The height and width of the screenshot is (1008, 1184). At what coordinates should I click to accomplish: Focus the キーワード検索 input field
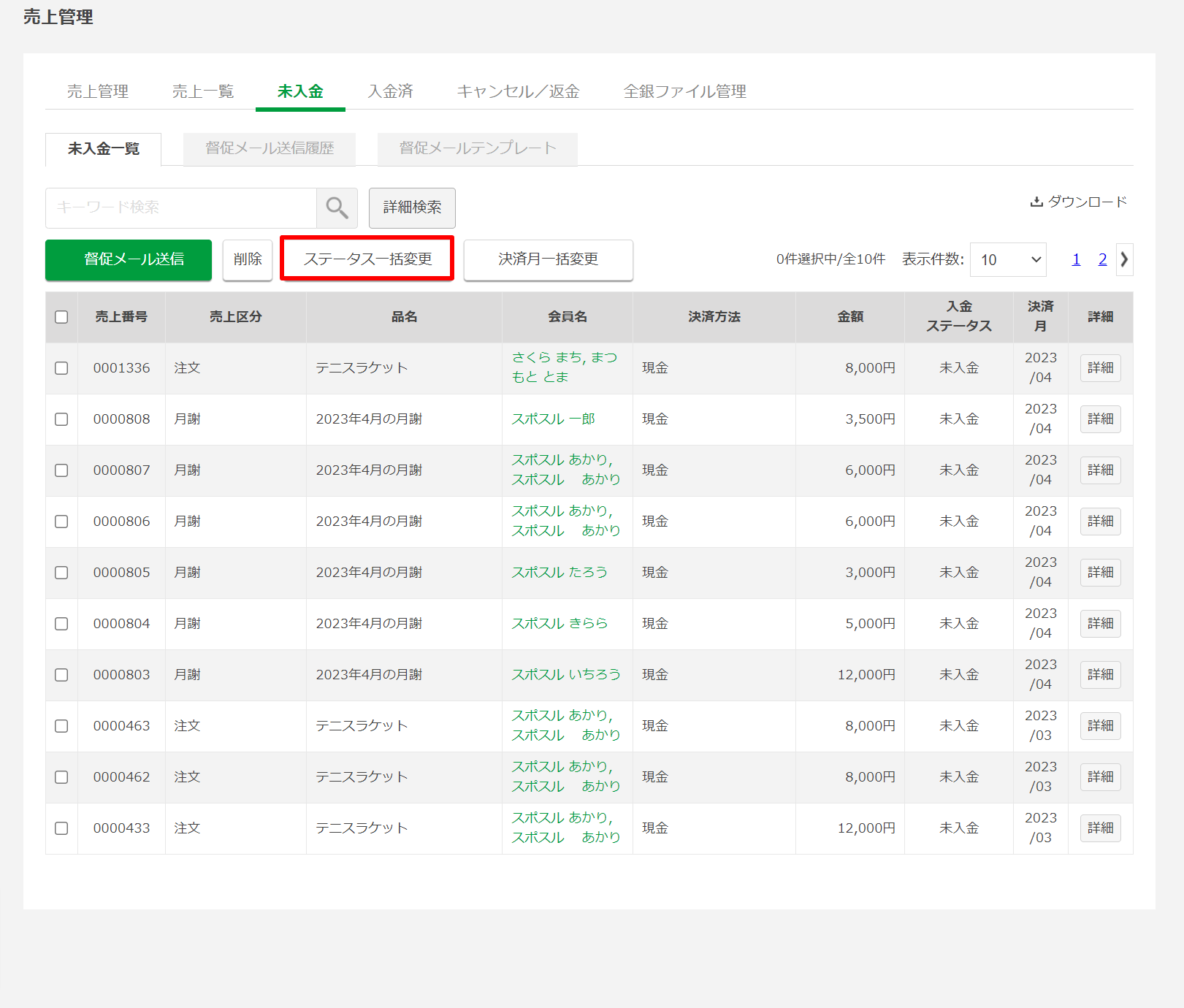[x=181, y=208]
